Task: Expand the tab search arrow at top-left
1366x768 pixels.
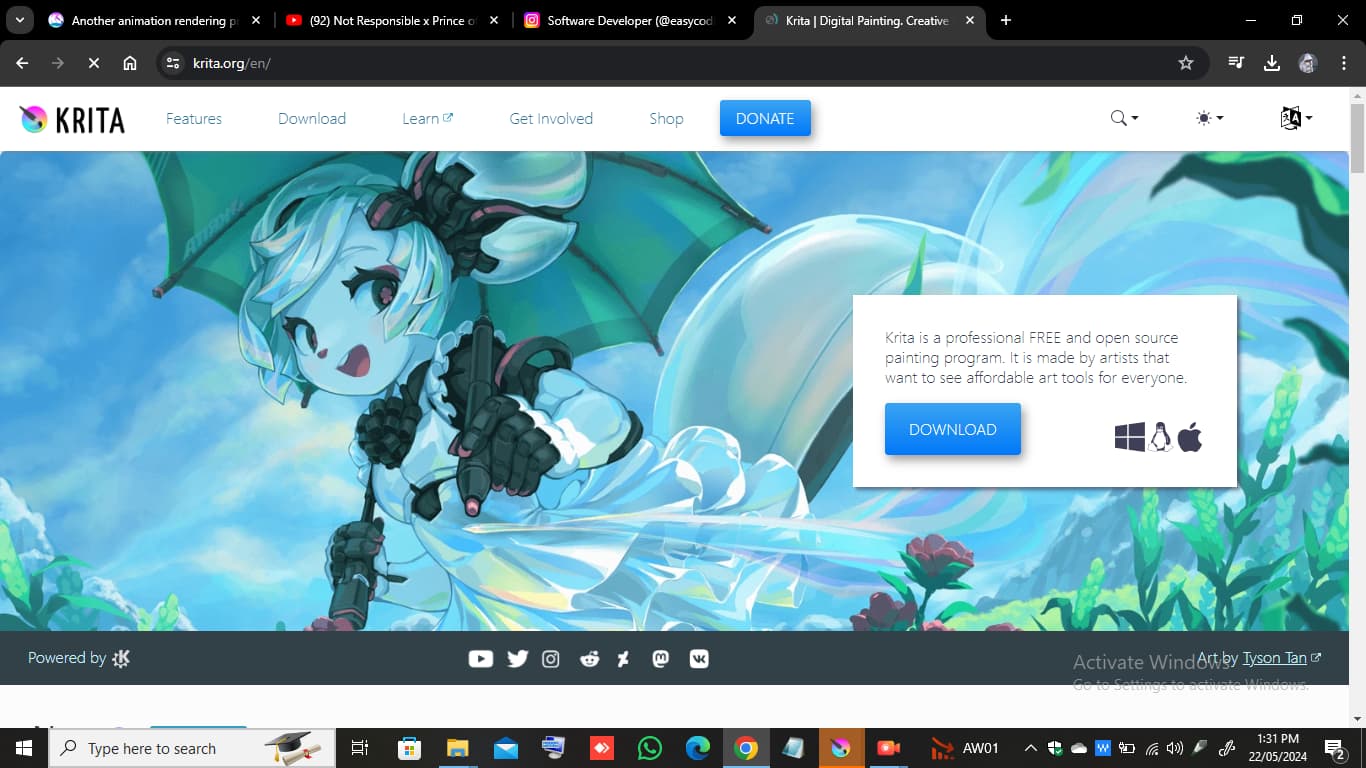Action: (20, 20)
